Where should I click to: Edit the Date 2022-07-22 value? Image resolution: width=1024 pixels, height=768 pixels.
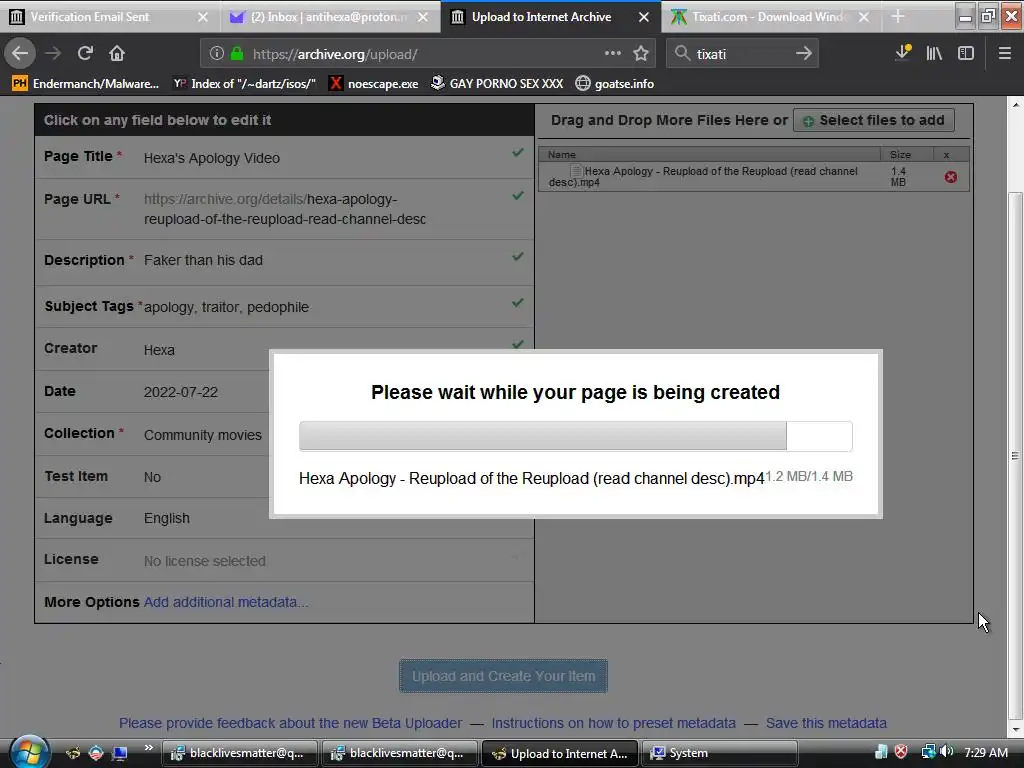tap(181, 392)
